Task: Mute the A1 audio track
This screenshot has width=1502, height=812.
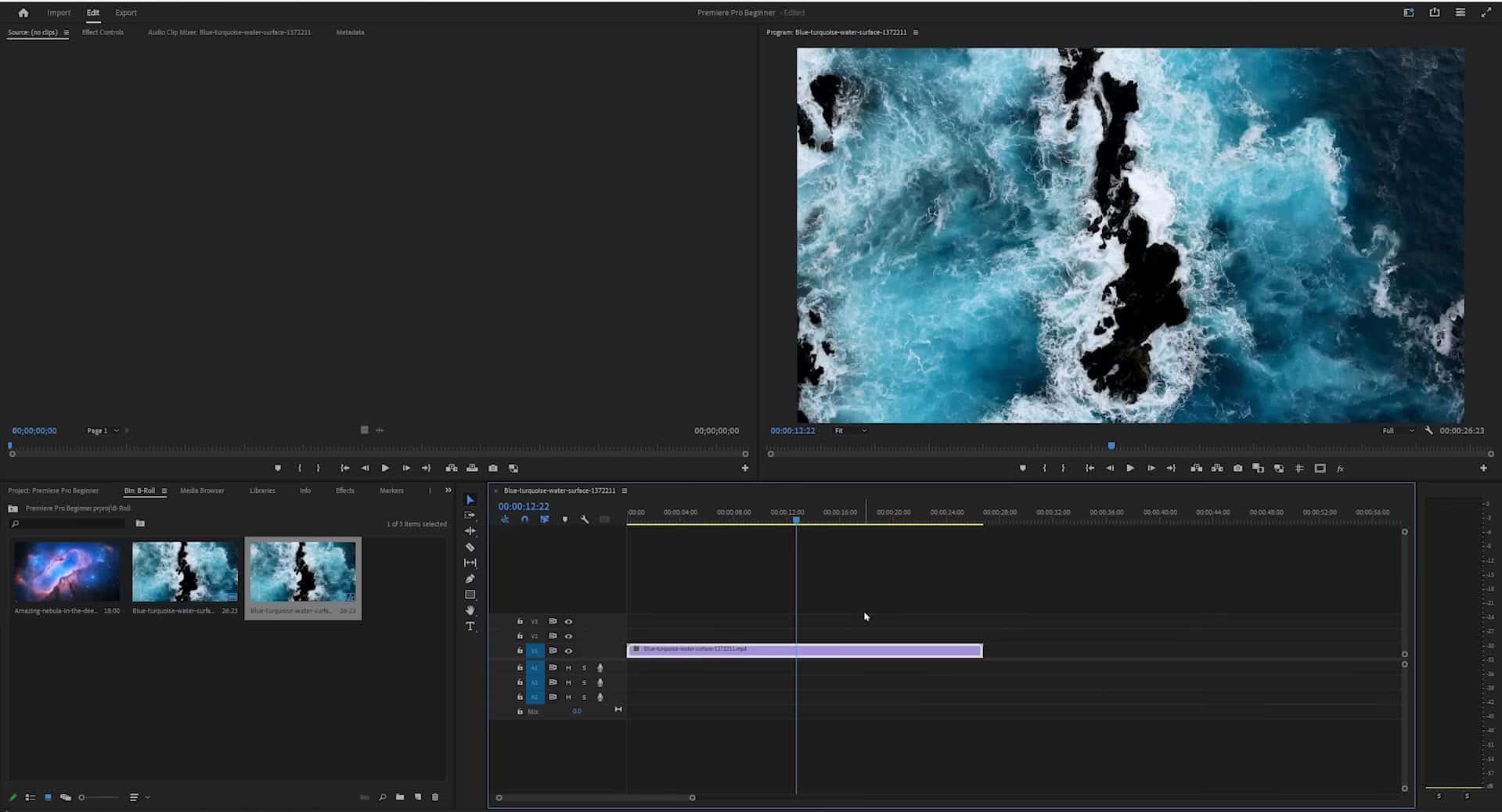Action: (x=569, y=667)
